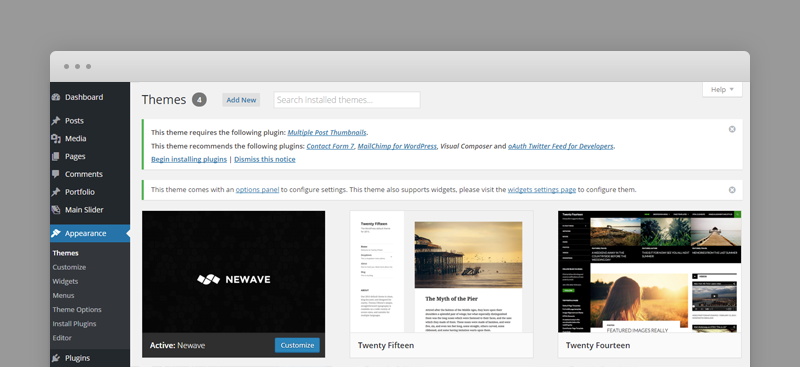800x367 pixels.
Task: Click the Plugins plug icon
Action: 56,358
